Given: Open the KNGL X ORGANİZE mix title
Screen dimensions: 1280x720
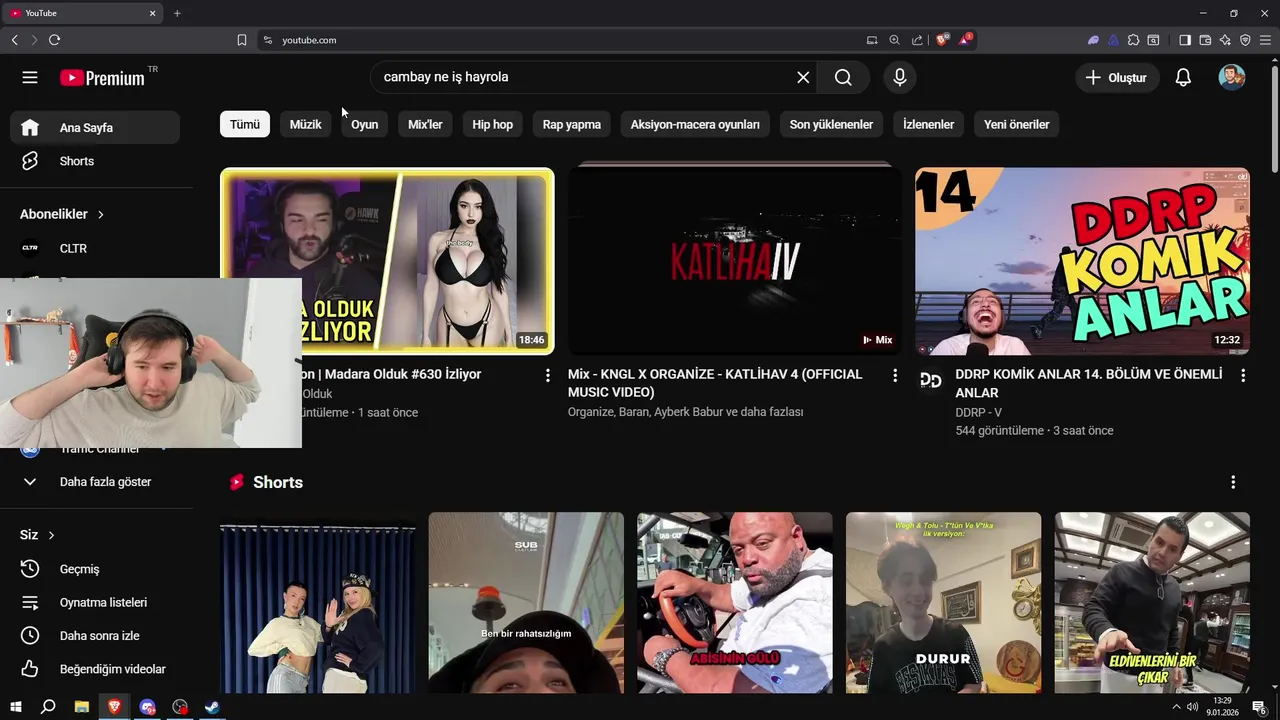Looking at the screenshot, I should point(715,383).
